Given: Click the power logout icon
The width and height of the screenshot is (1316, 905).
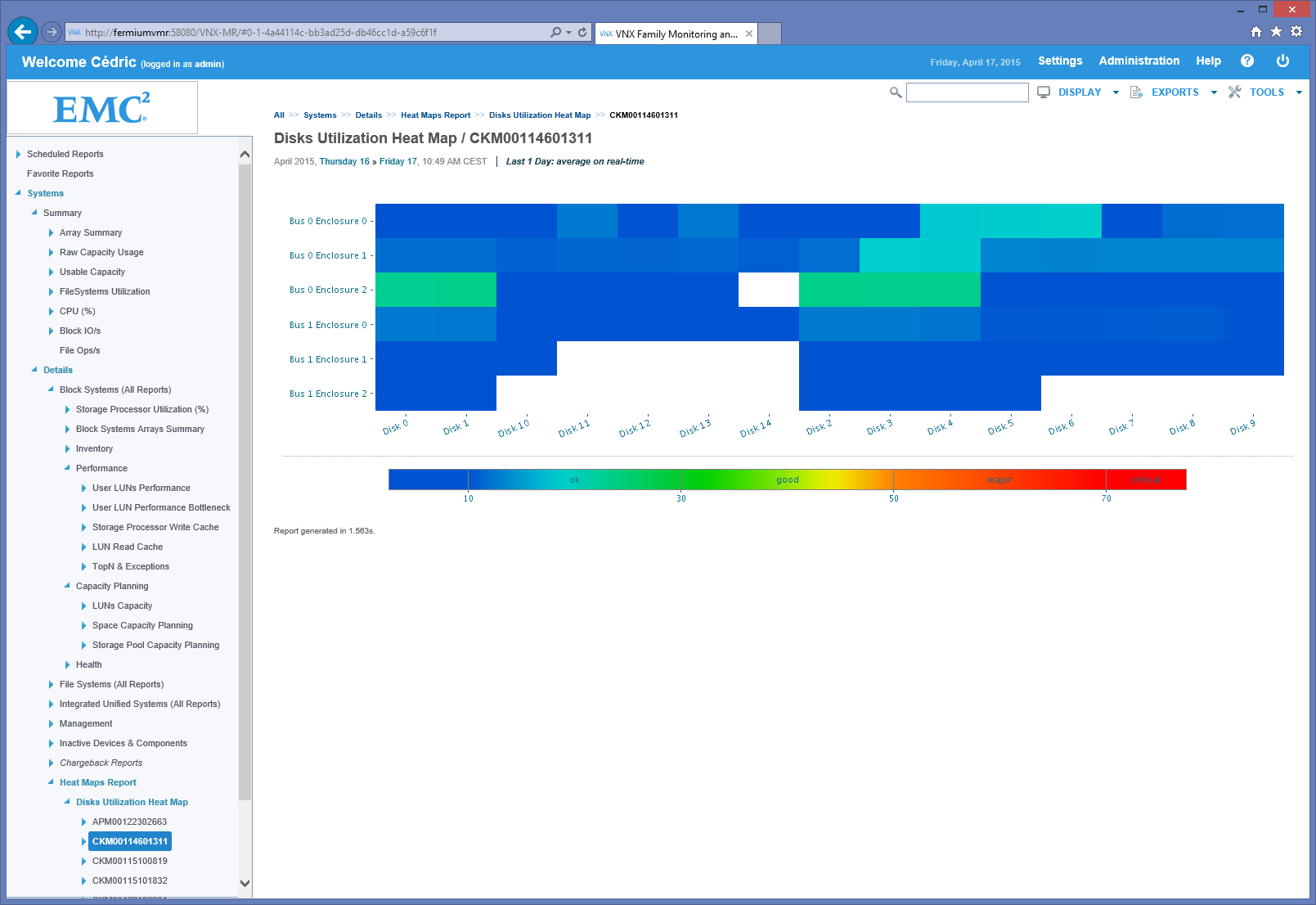Looking at the screenshot, I should tap(1282, 61).
